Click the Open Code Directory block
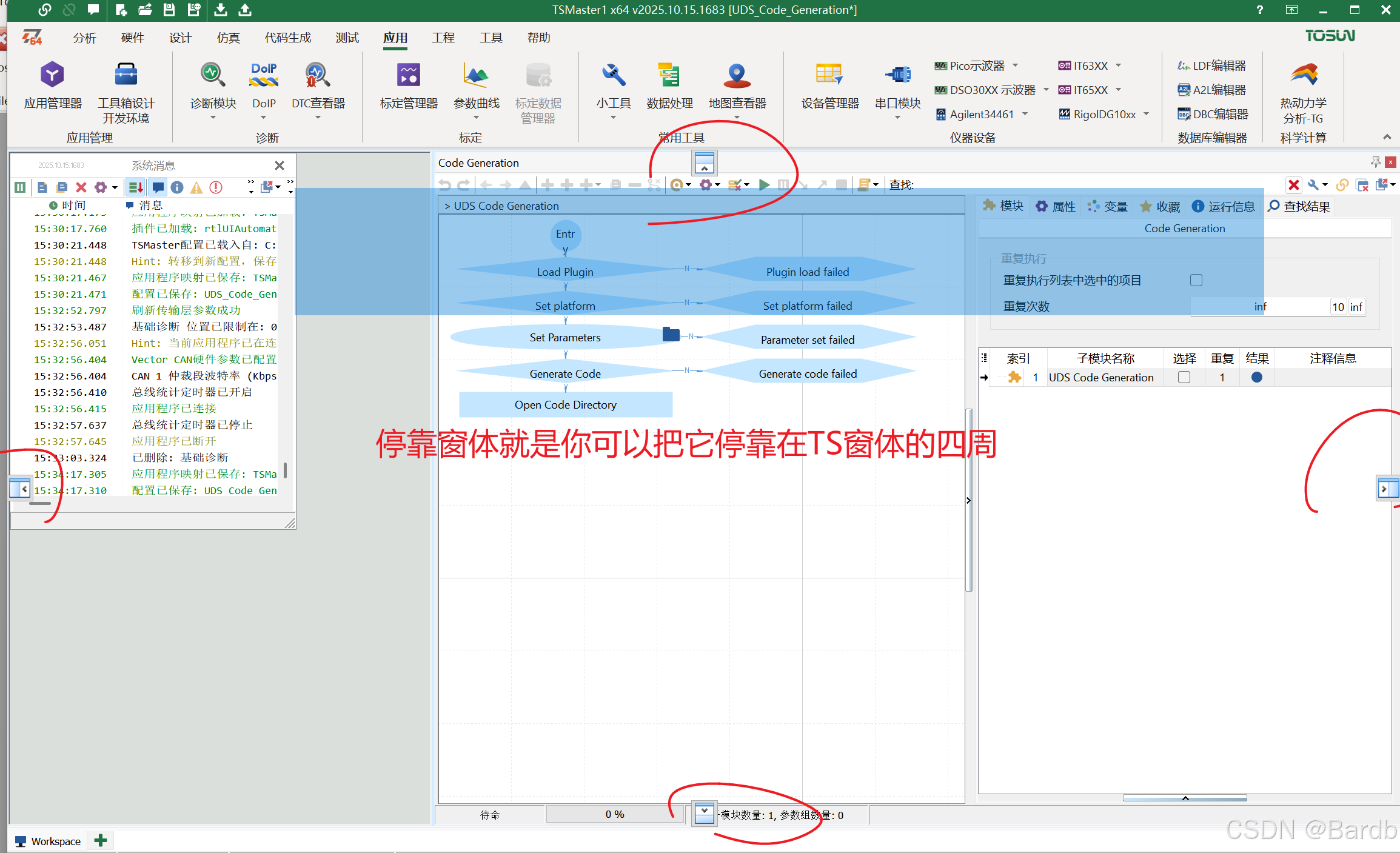1400x853 pixels. tap(565, 405)
